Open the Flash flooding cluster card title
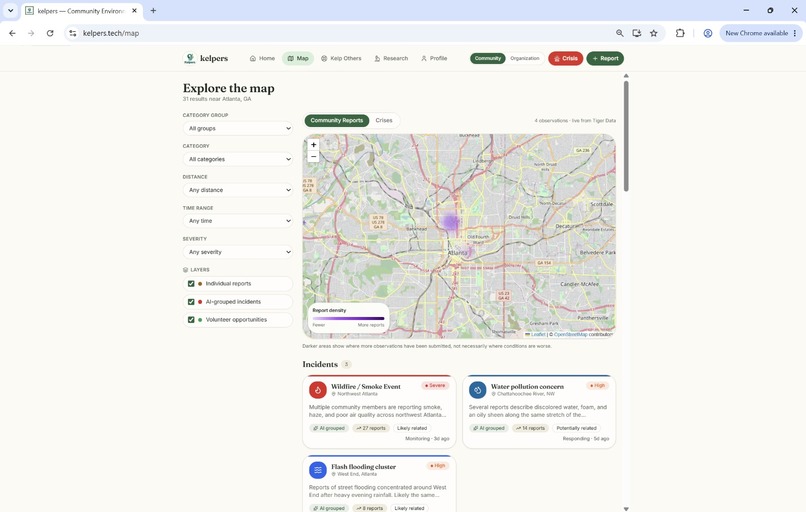806x512 pixels. click(363, 467)
